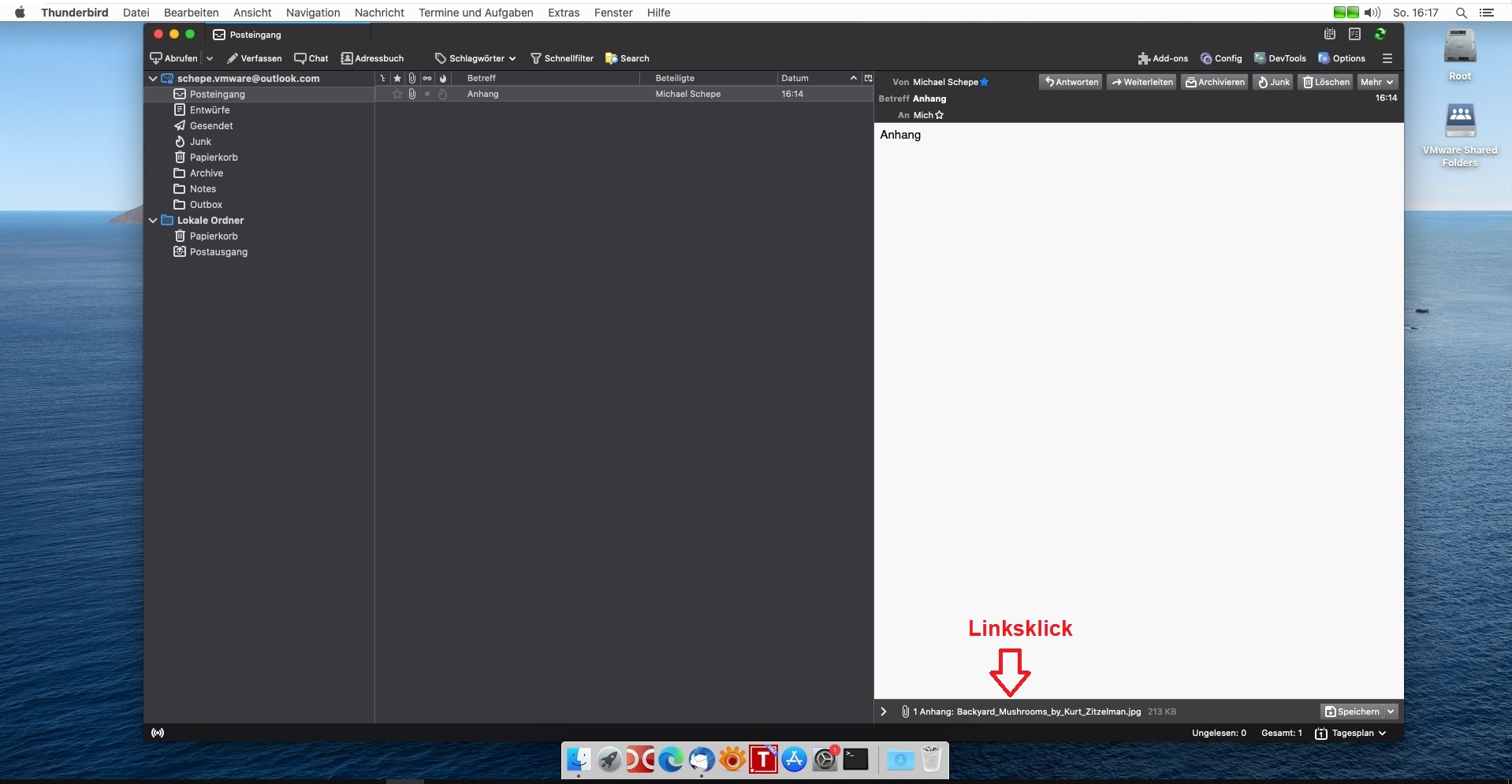Sort by the junk flame column header
Screen dimensions: 1512x784
click(442, 78)
